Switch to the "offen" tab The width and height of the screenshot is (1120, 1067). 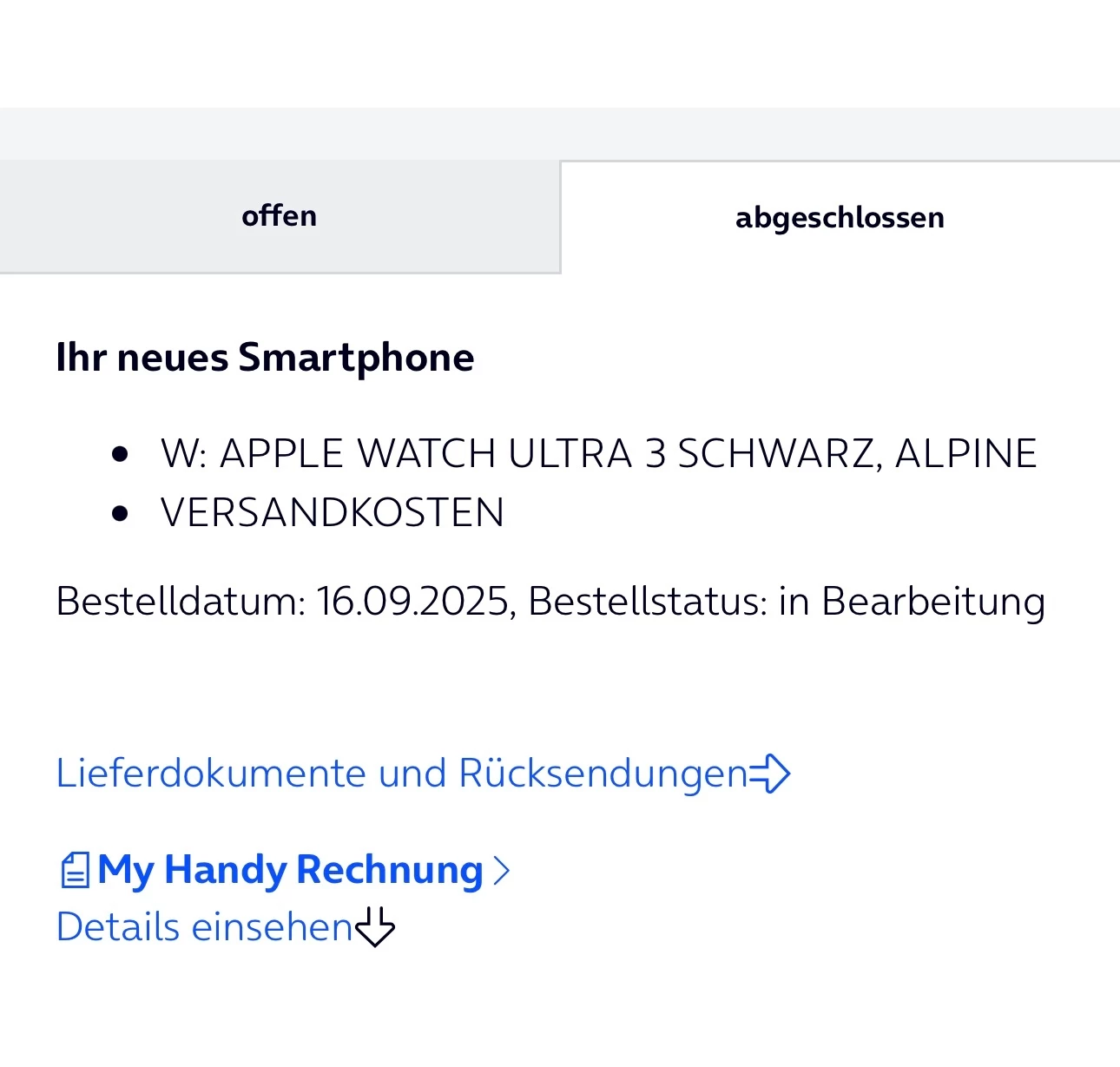click(279, 216)
